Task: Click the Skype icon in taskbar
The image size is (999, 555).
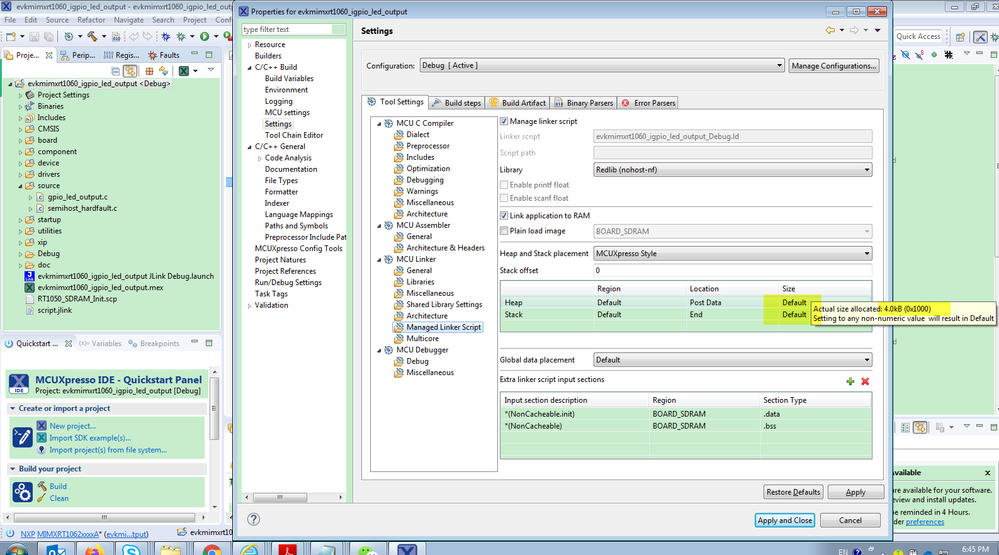Action: pos(131,549)
